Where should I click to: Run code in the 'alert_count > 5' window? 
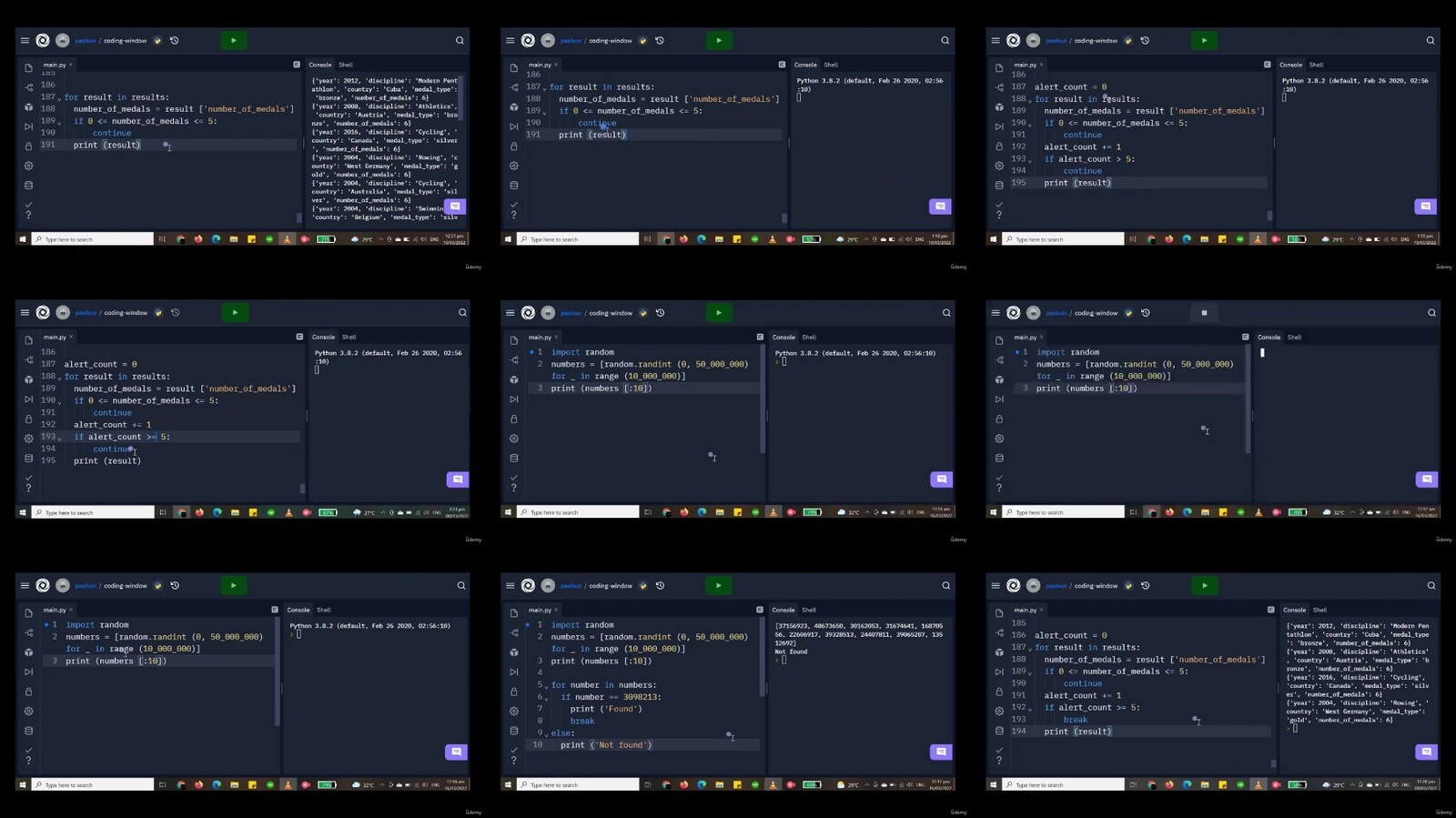1204,40
